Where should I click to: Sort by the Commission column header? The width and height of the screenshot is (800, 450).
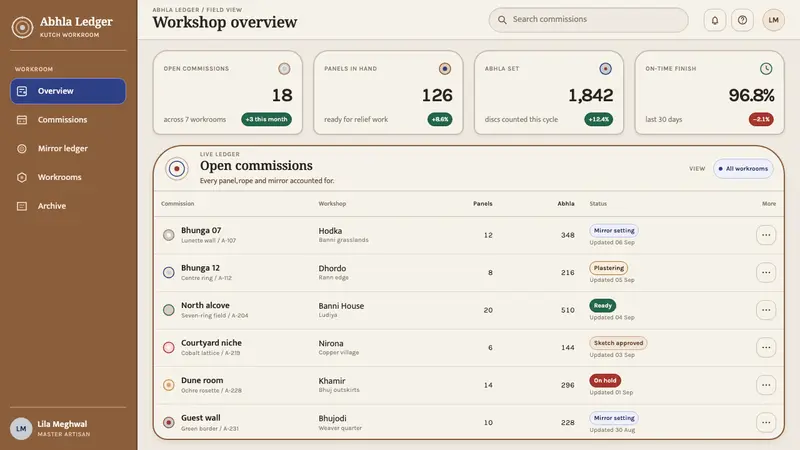click(x=178, y=204)
